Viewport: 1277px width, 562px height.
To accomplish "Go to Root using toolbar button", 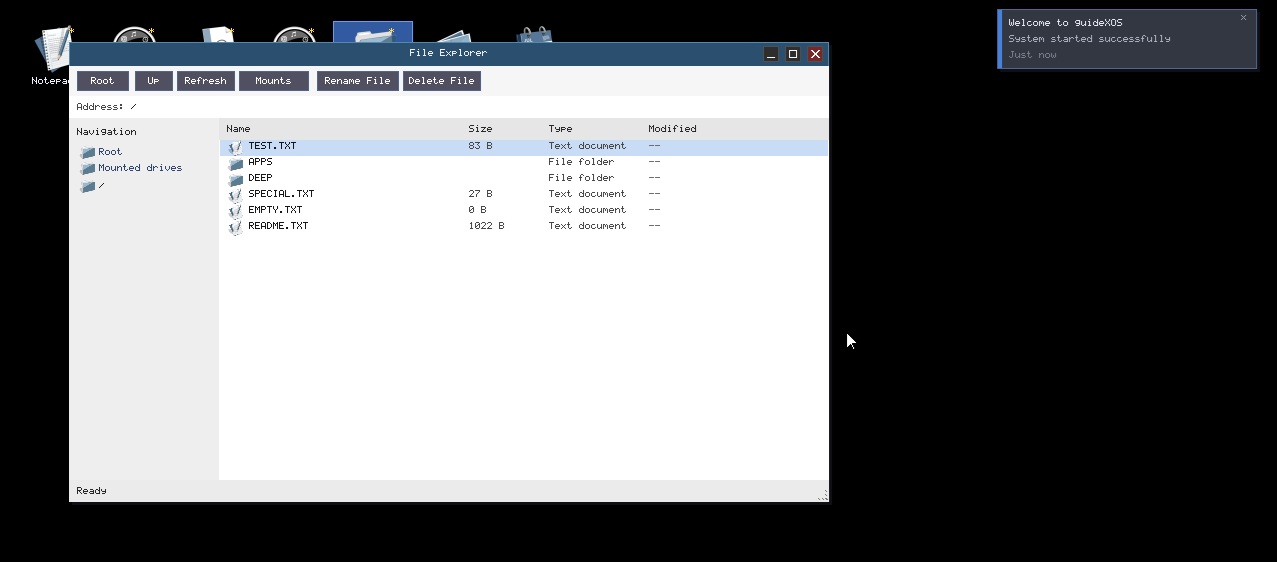I will (102, 81).
